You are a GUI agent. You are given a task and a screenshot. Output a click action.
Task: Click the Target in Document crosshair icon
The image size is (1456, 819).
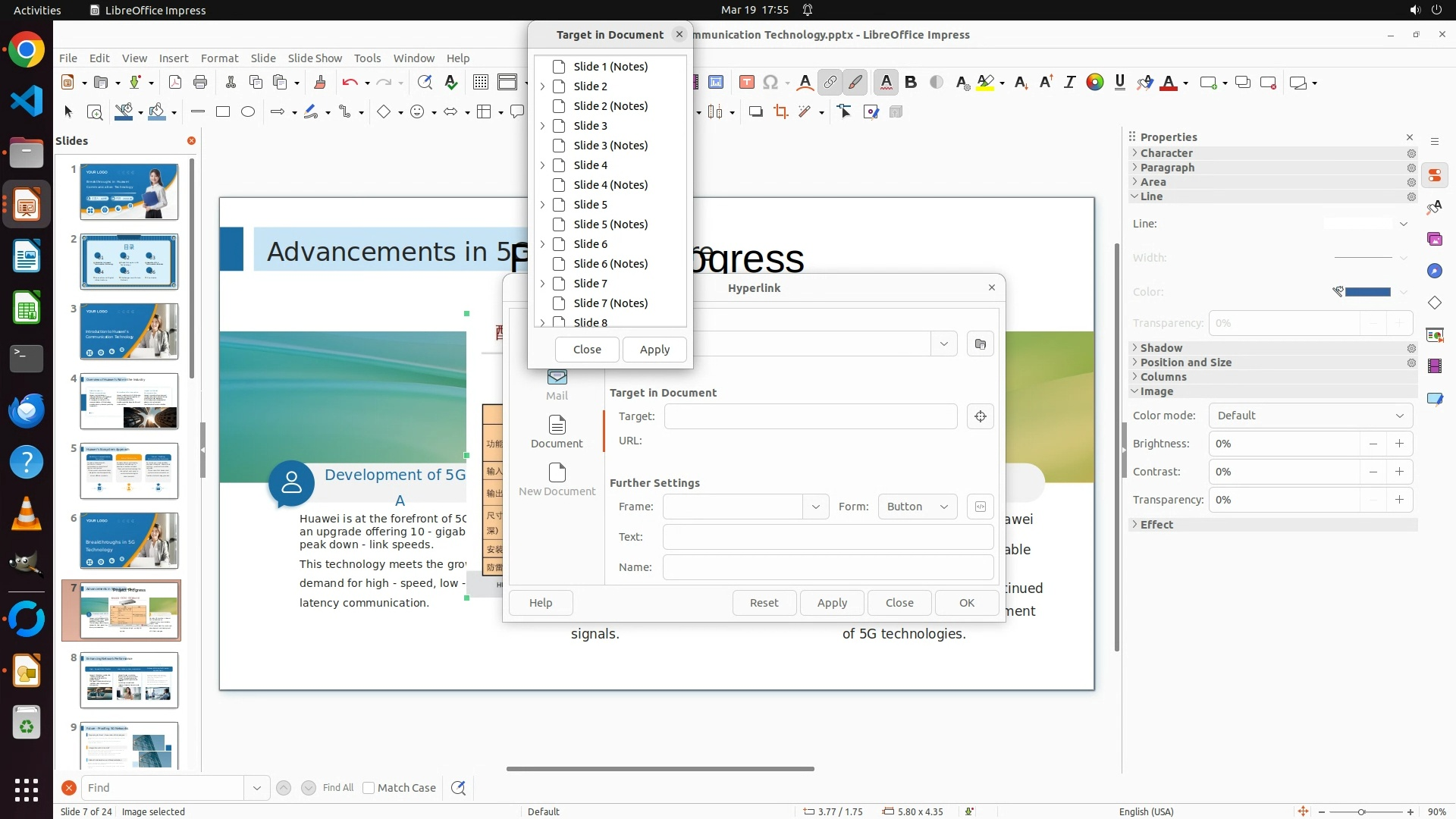point(981,416)
